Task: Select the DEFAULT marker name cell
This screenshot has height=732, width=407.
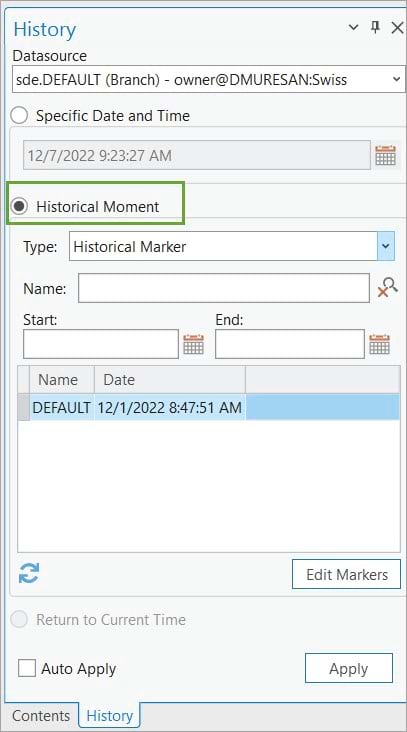Action: click(62, 407)
